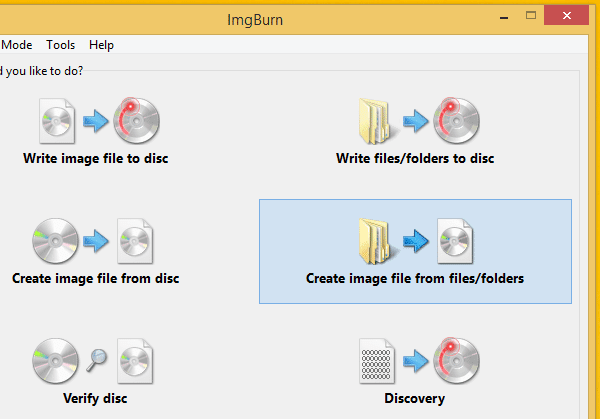Click image file icon in the highlighted files/folders option

(x=456, y=241)
